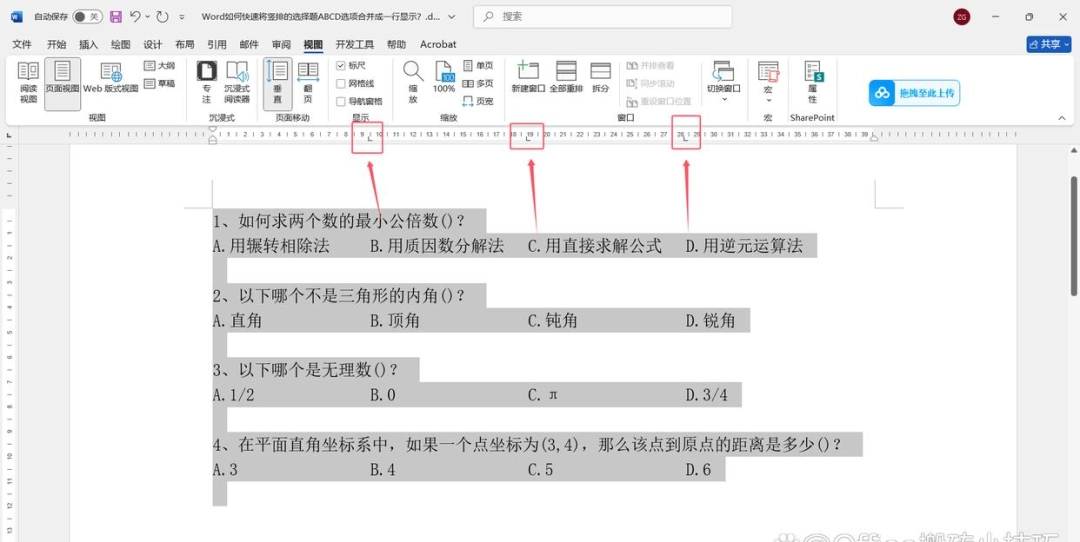This screenshot has width=1080, height=542.
Task: Open the ZG account avatar
Action: [x=962, y=17]
